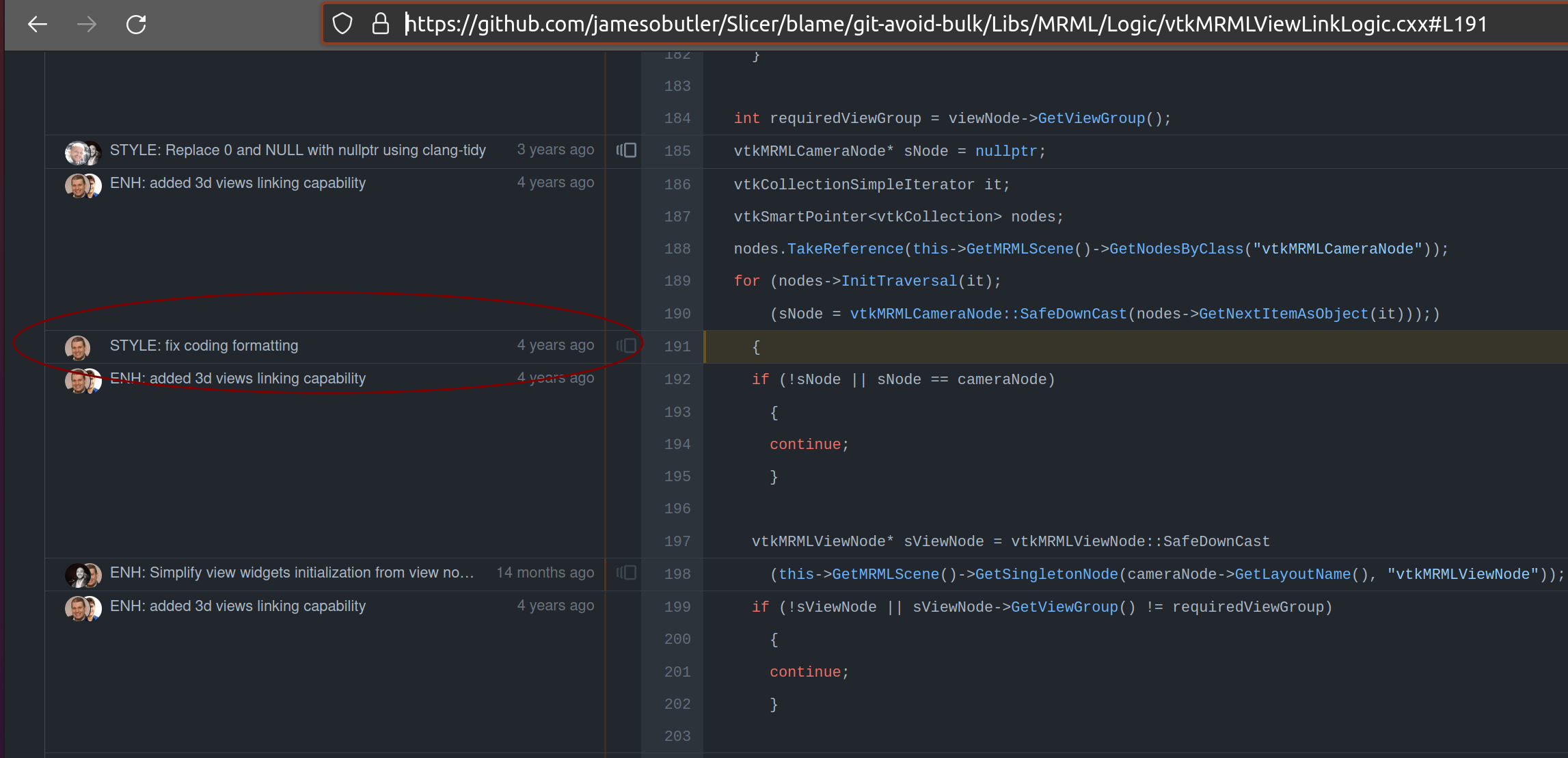Open commit "ENH: added 3d views linking capability"
Screen dimensions: 1568x758
coord(238,182)
